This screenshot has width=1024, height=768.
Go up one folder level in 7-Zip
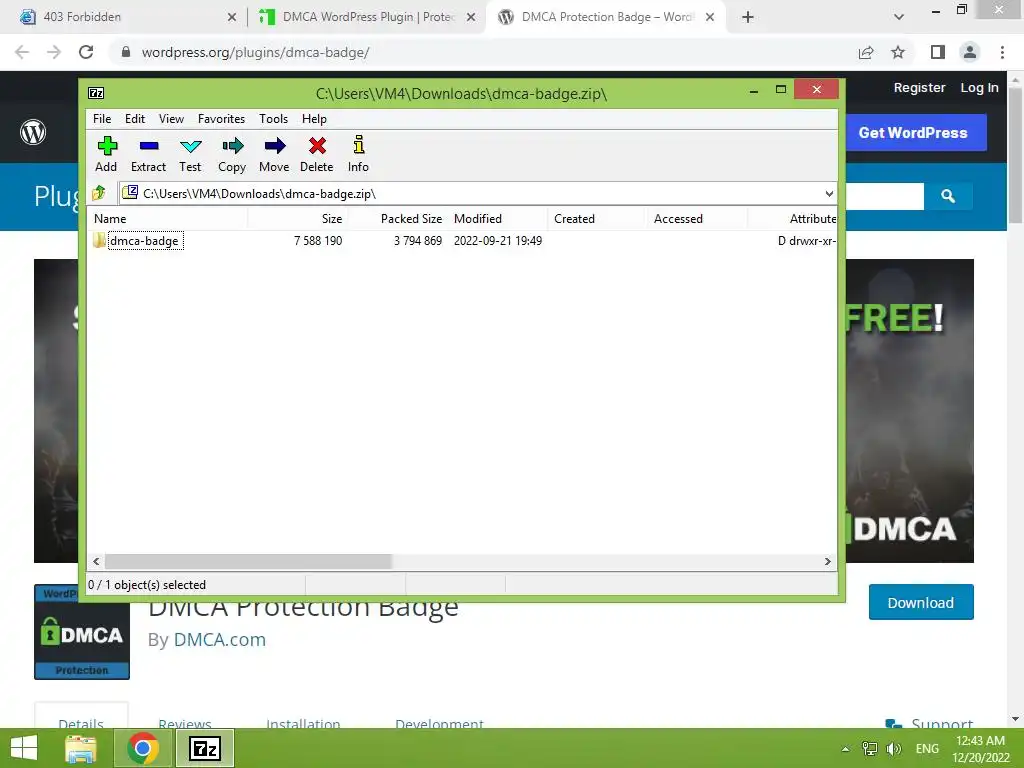99,193
